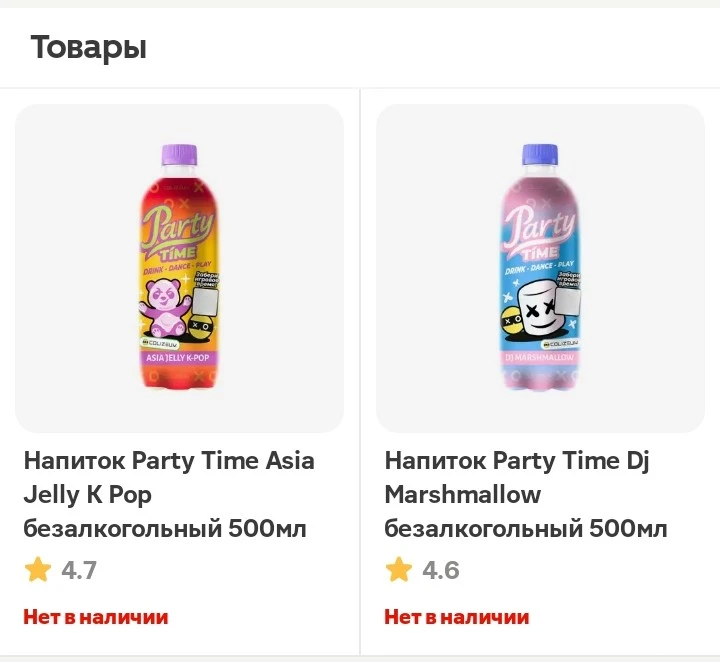Open the Asia Jelly K Pop bottle image
Viewport: 720px width, 662px height.
pos(179,268)
